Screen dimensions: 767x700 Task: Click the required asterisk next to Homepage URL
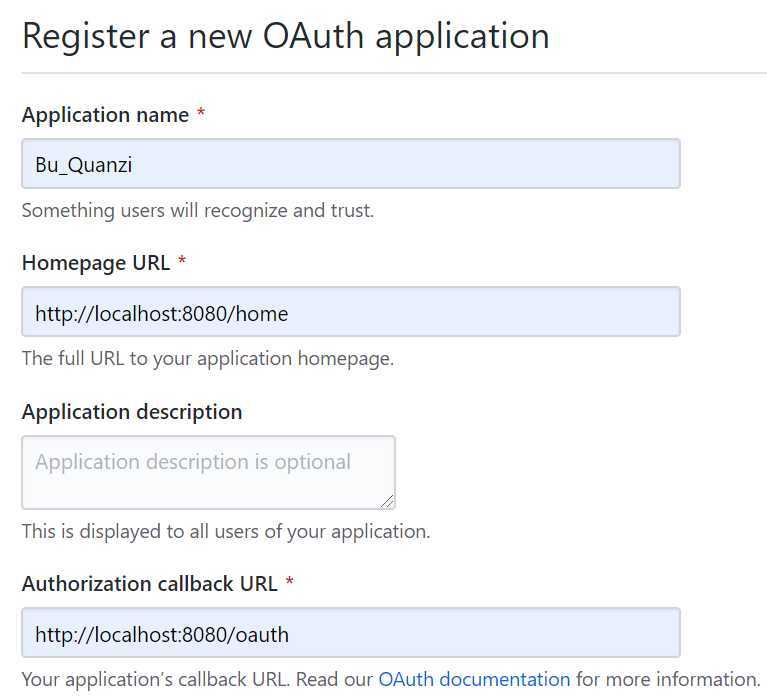click(x=182, y=263)
